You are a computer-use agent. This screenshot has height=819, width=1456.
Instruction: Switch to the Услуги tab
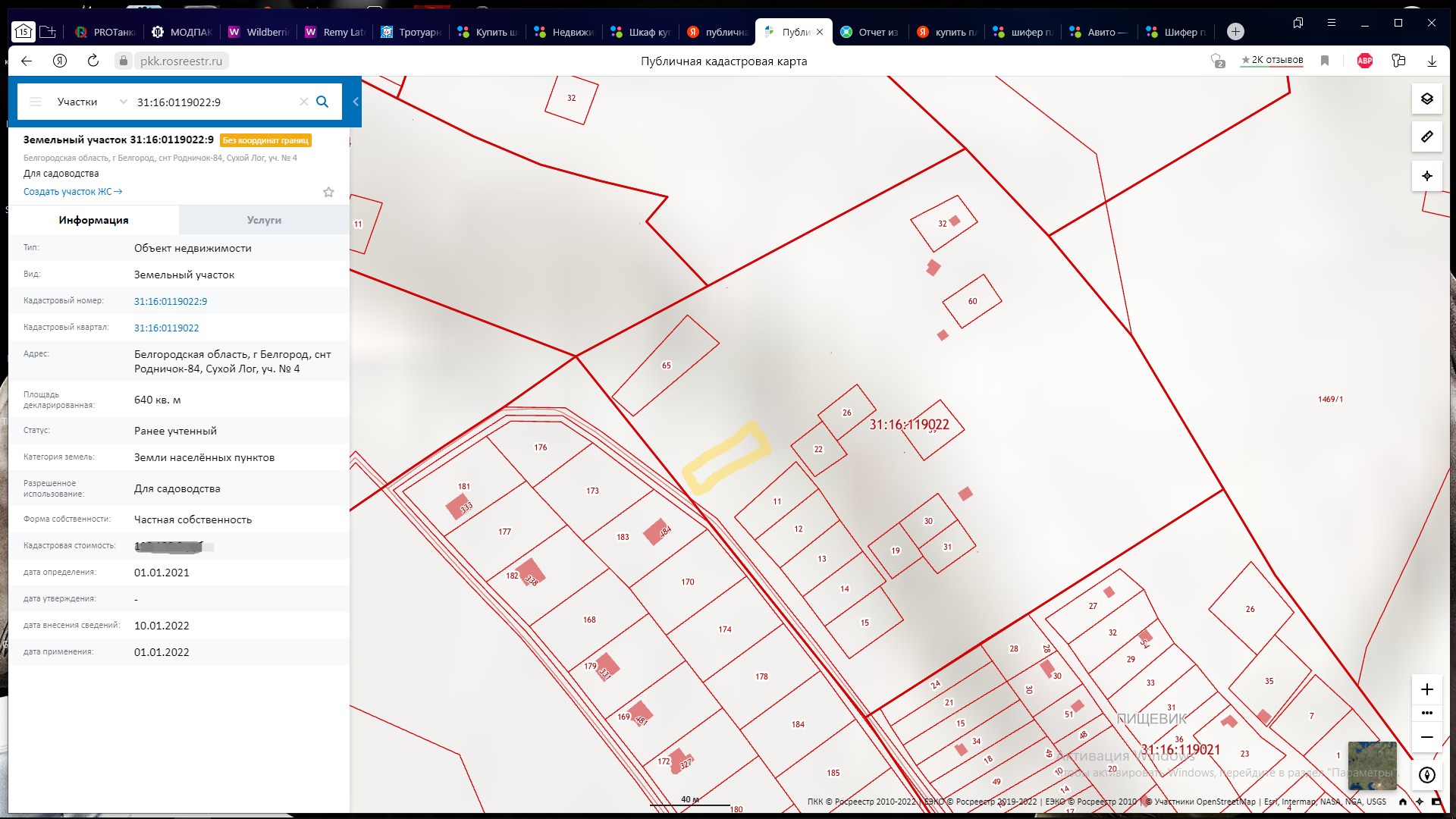tap(264, 220)
